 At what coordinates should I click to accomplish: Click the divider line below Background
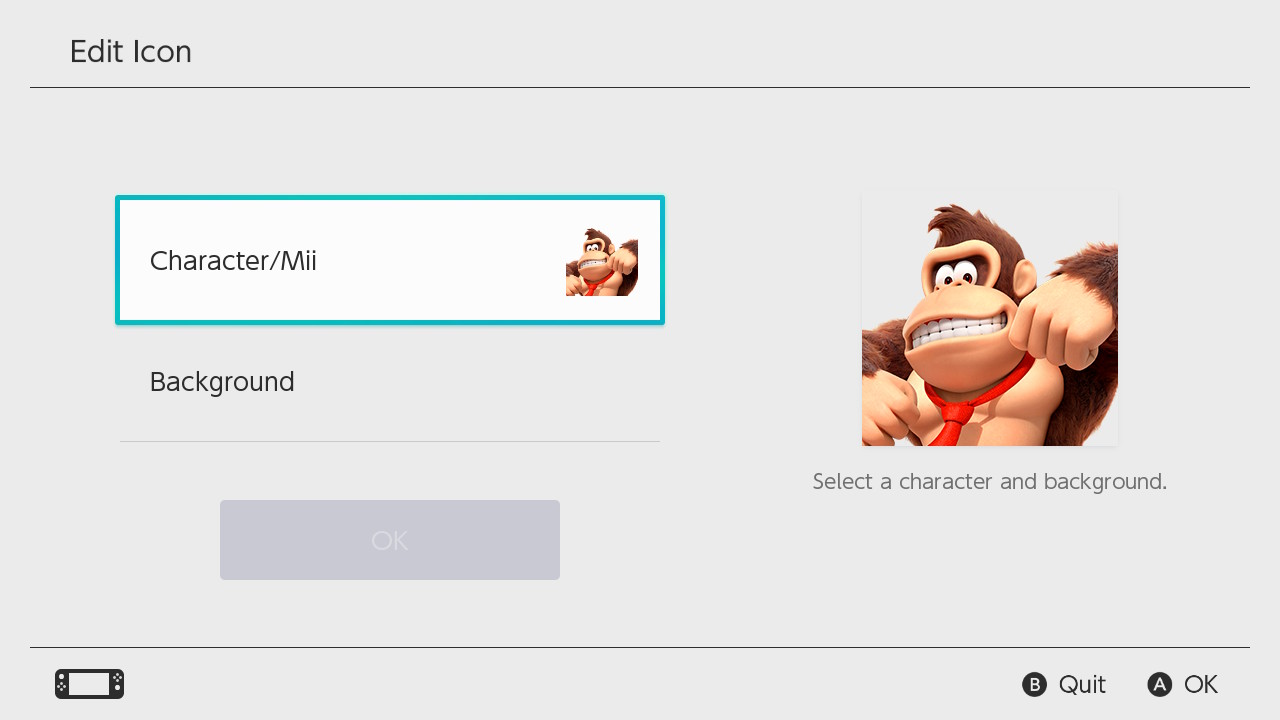point(390,441)
